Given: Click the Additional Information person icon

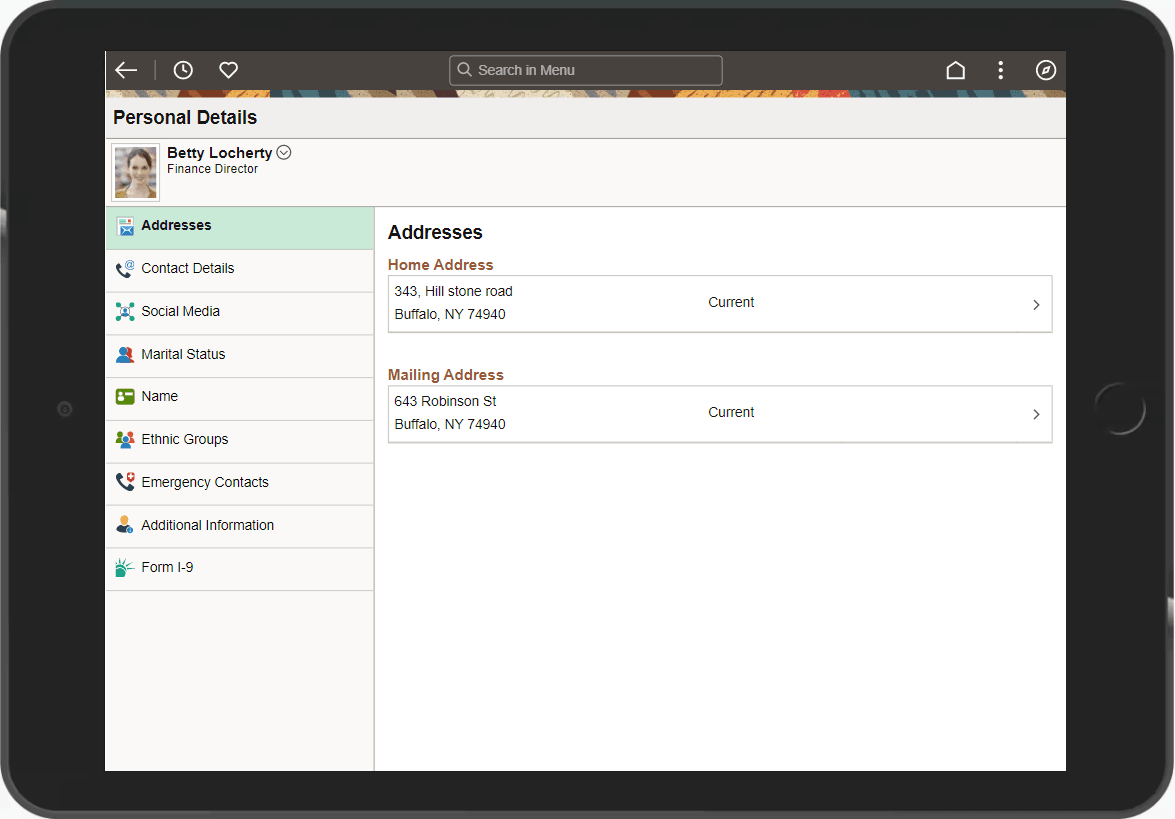Looking at the screenshot, I should tap(125, 525).
